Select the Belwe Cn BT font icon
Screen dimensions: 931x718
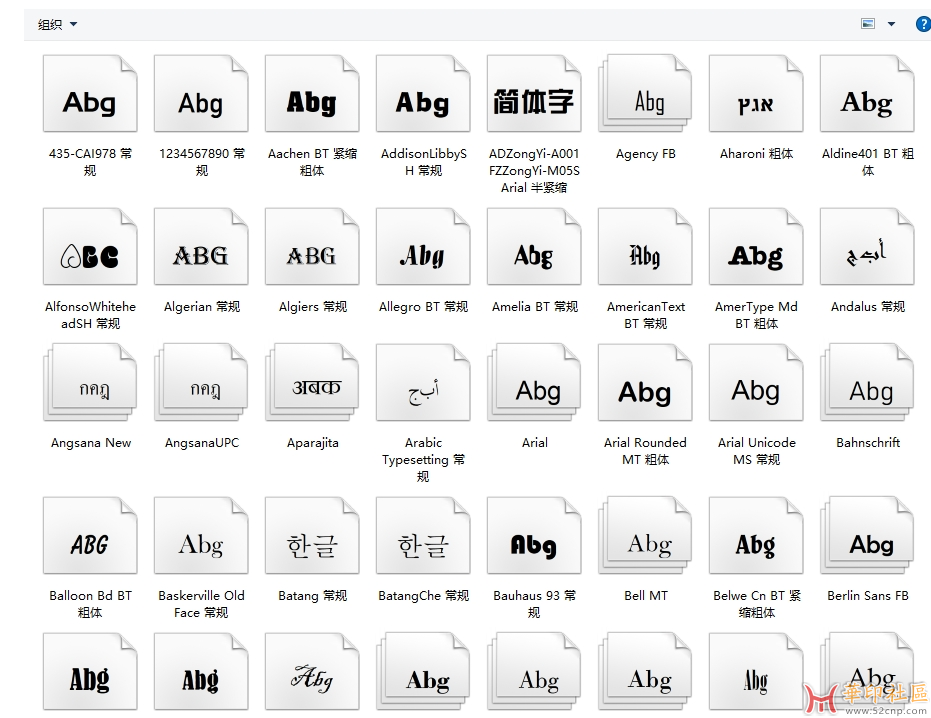click(x=756, y=536)
